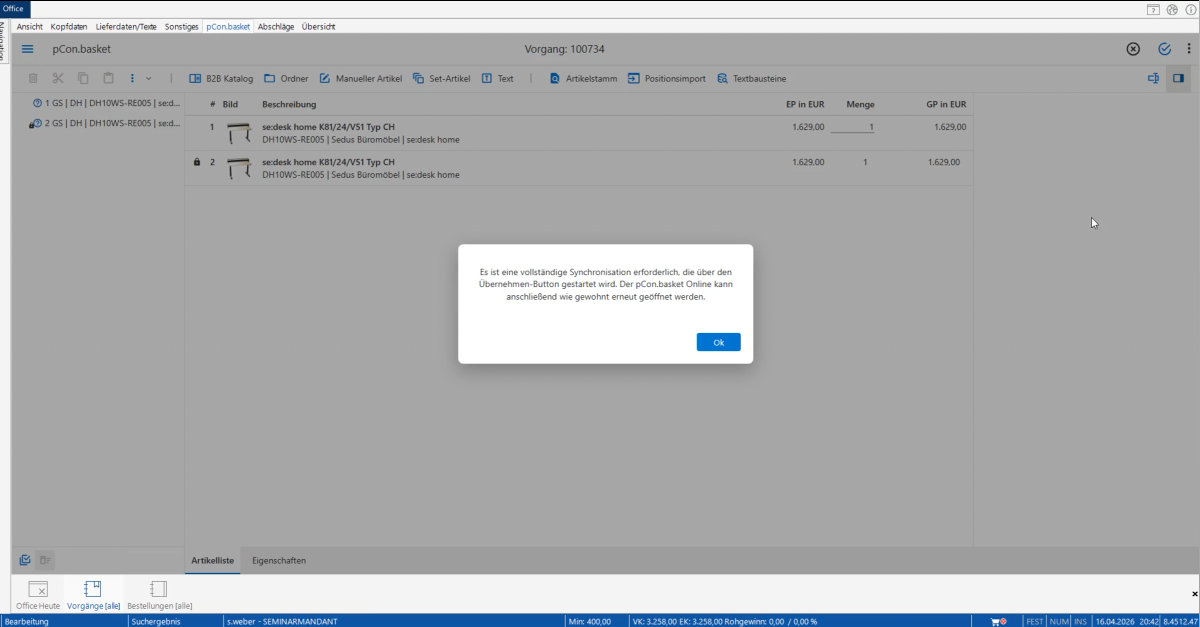
Task: Open the Abschläge menu
Action: 276,26
